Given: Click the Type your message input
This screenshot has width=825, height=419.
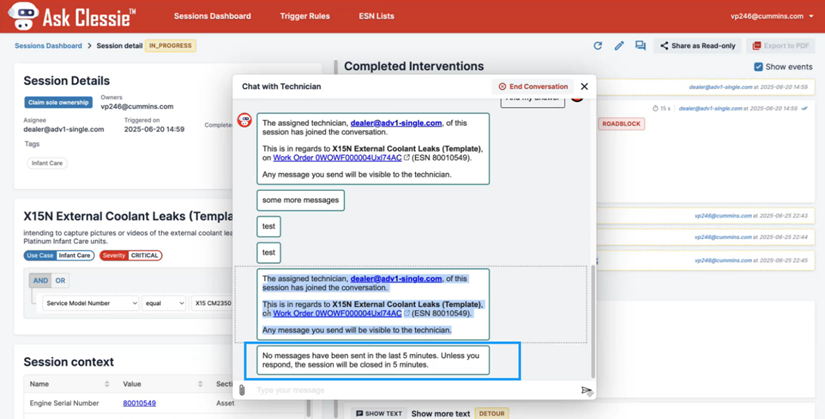Looking at the screenshot, I should pos(413,390).
